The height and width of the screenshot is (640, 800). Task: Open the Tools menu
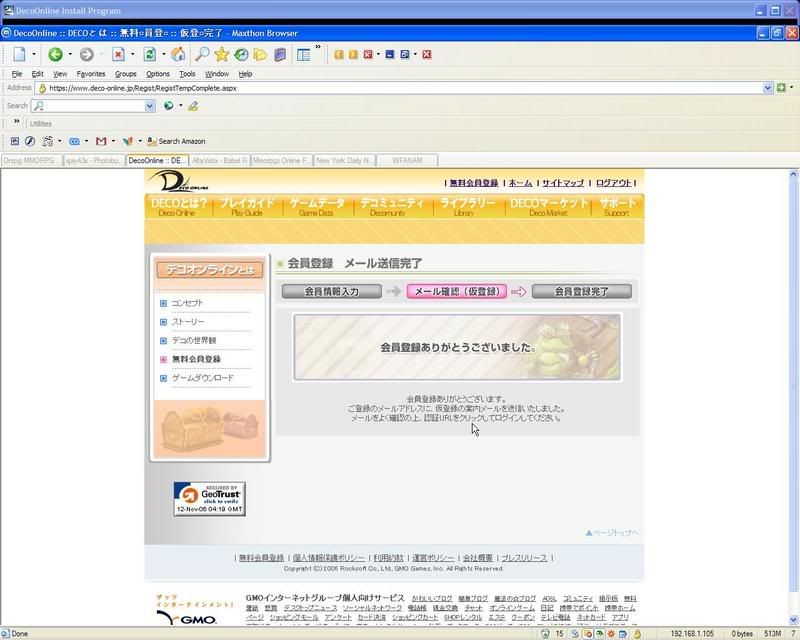[x=187, y=74]
